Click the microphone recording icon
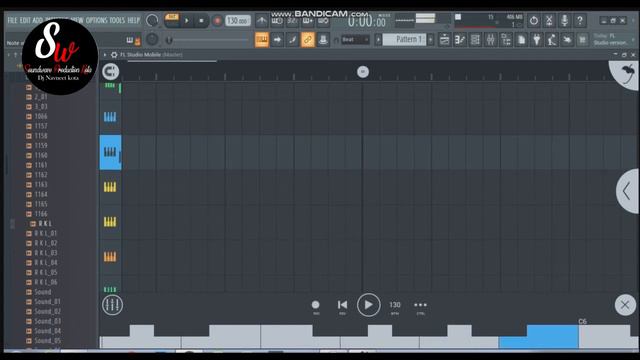The image size is (640, 360). 564,20
